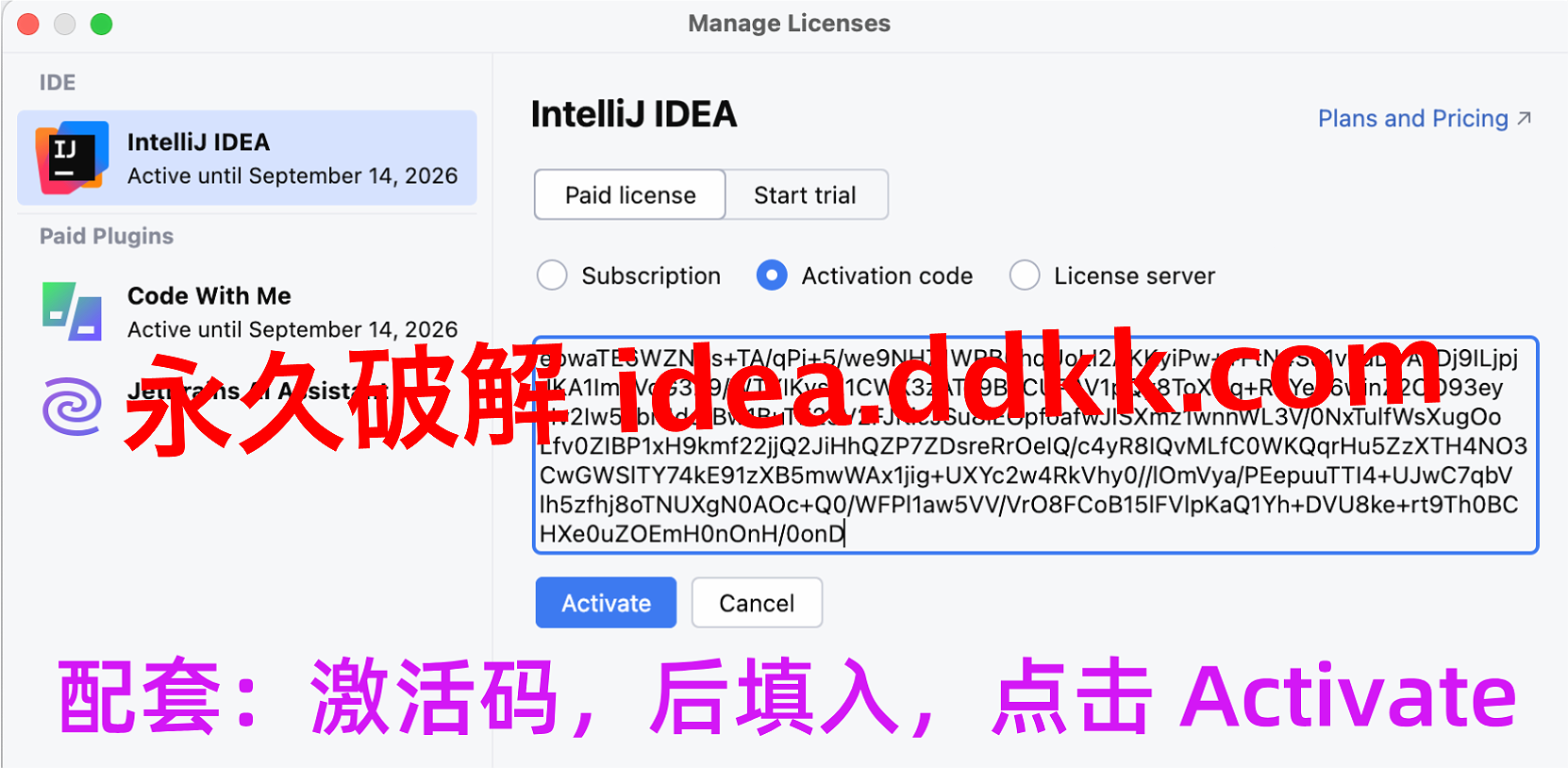Image resolution: width=1568 pixels, height=768 pixels.
Task: Click the gray minimize window button
Action: [x=64, y=25]
